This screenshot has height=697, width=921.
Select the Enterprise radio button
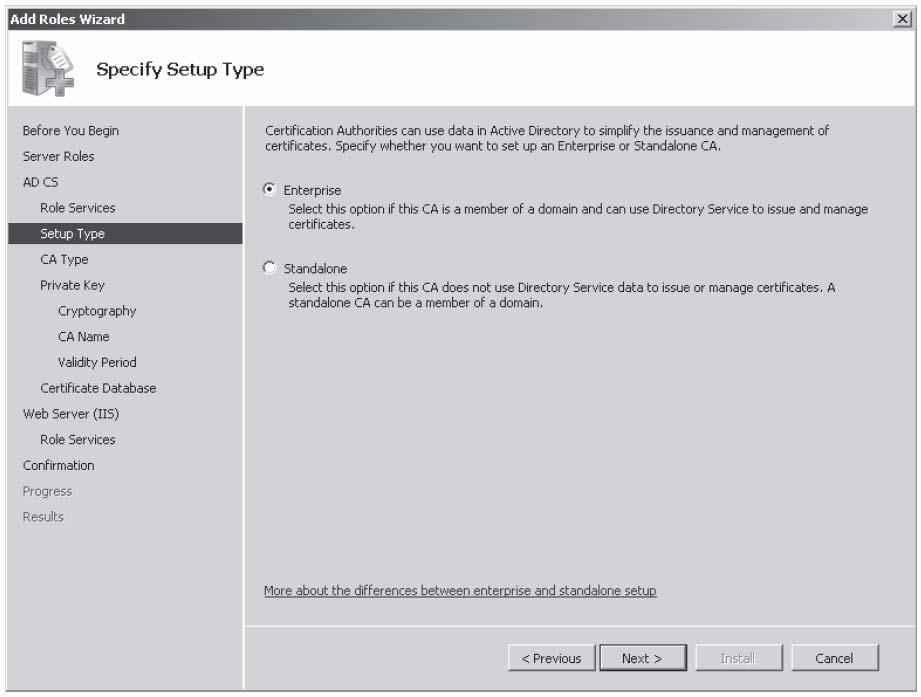pos(269,189)
